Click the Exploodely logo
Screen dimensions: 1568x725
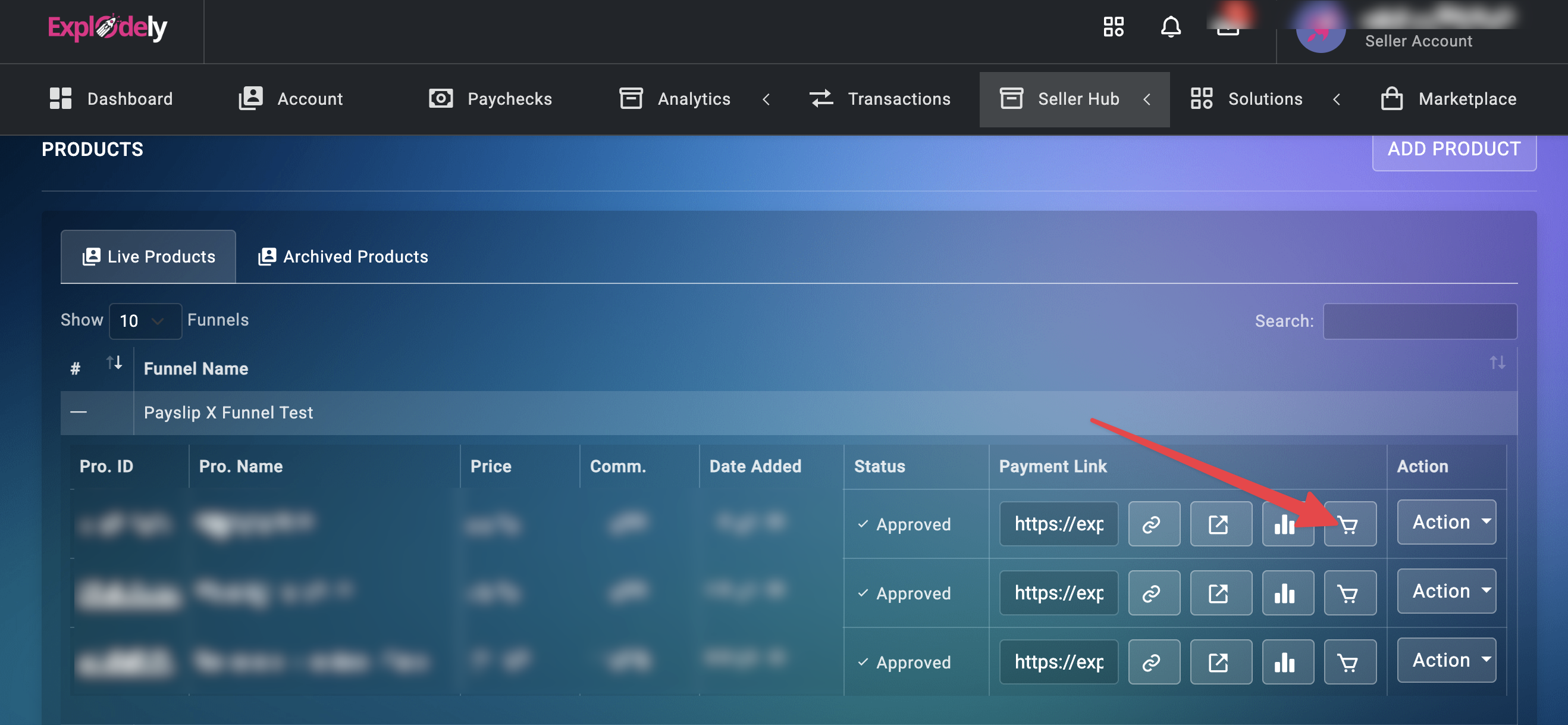click(x=108, y=28)
